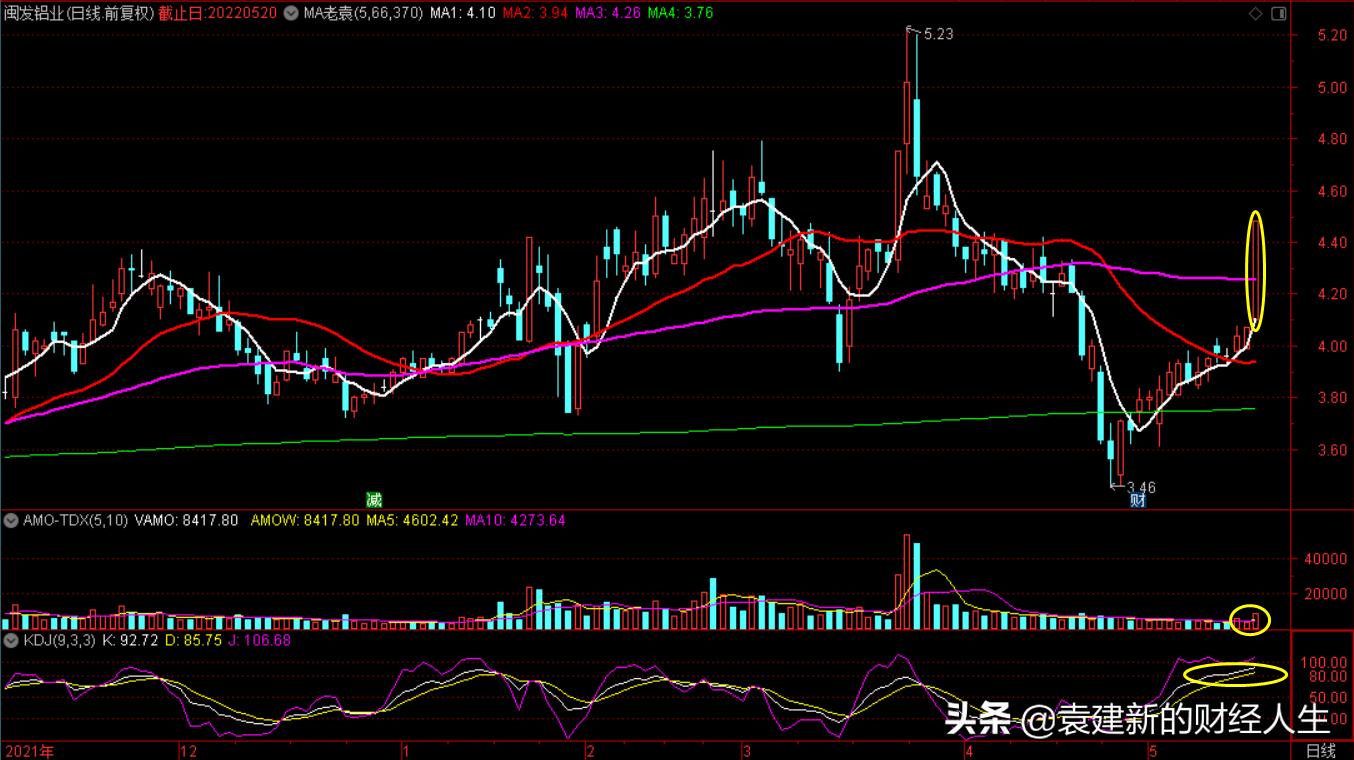Click the 5.00 price axis label

coord(1331,88)
